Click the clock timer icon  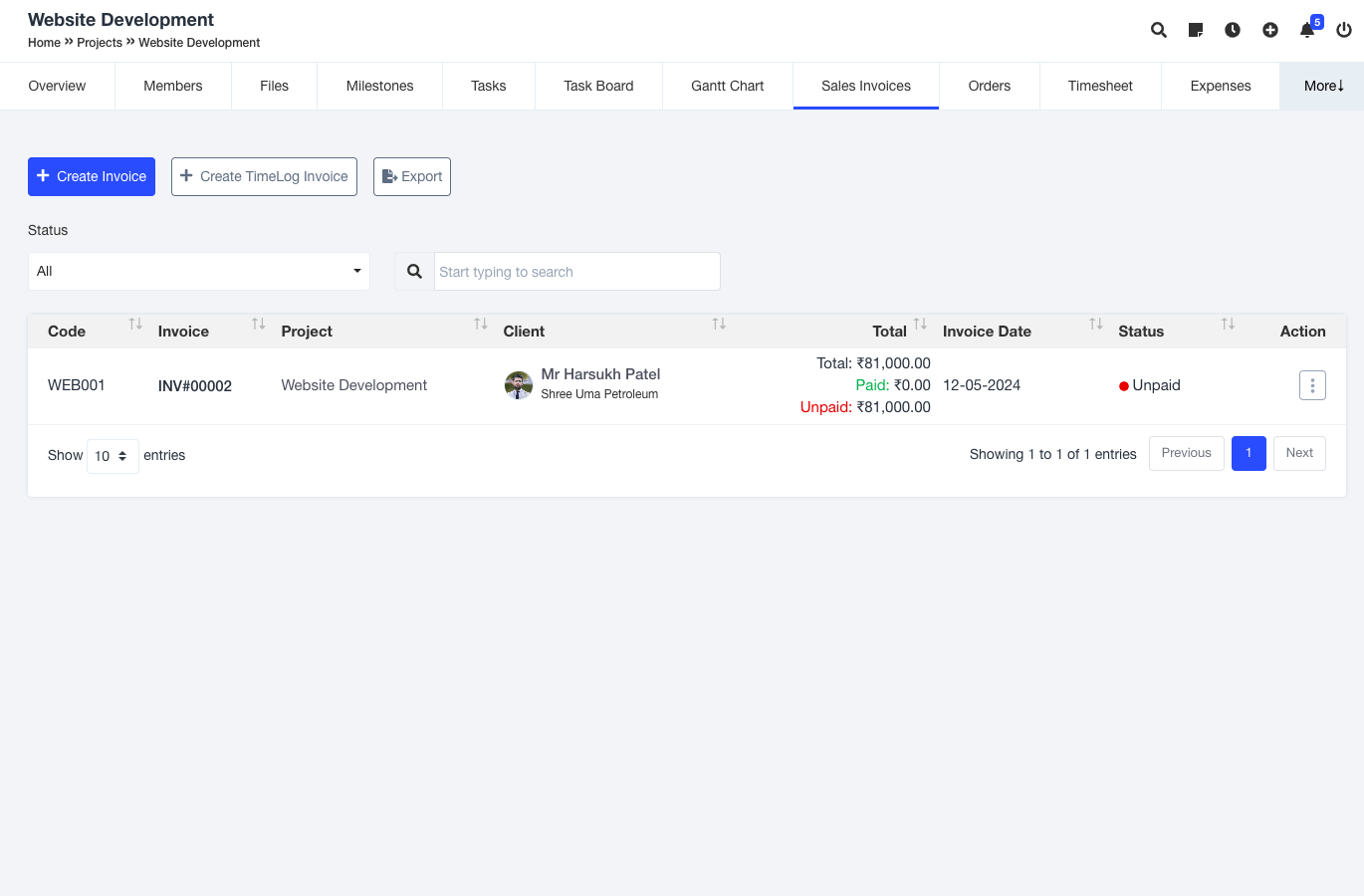(x=1233, y=30)
